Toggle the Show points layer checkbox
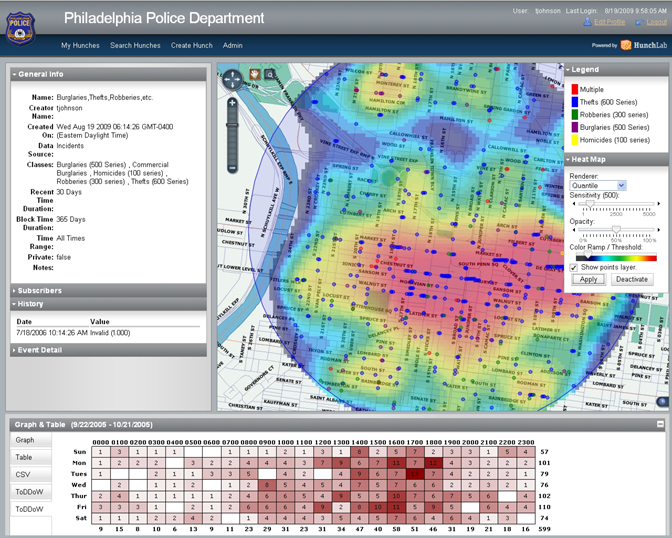The image size is (672, 538). pos(573,267)
